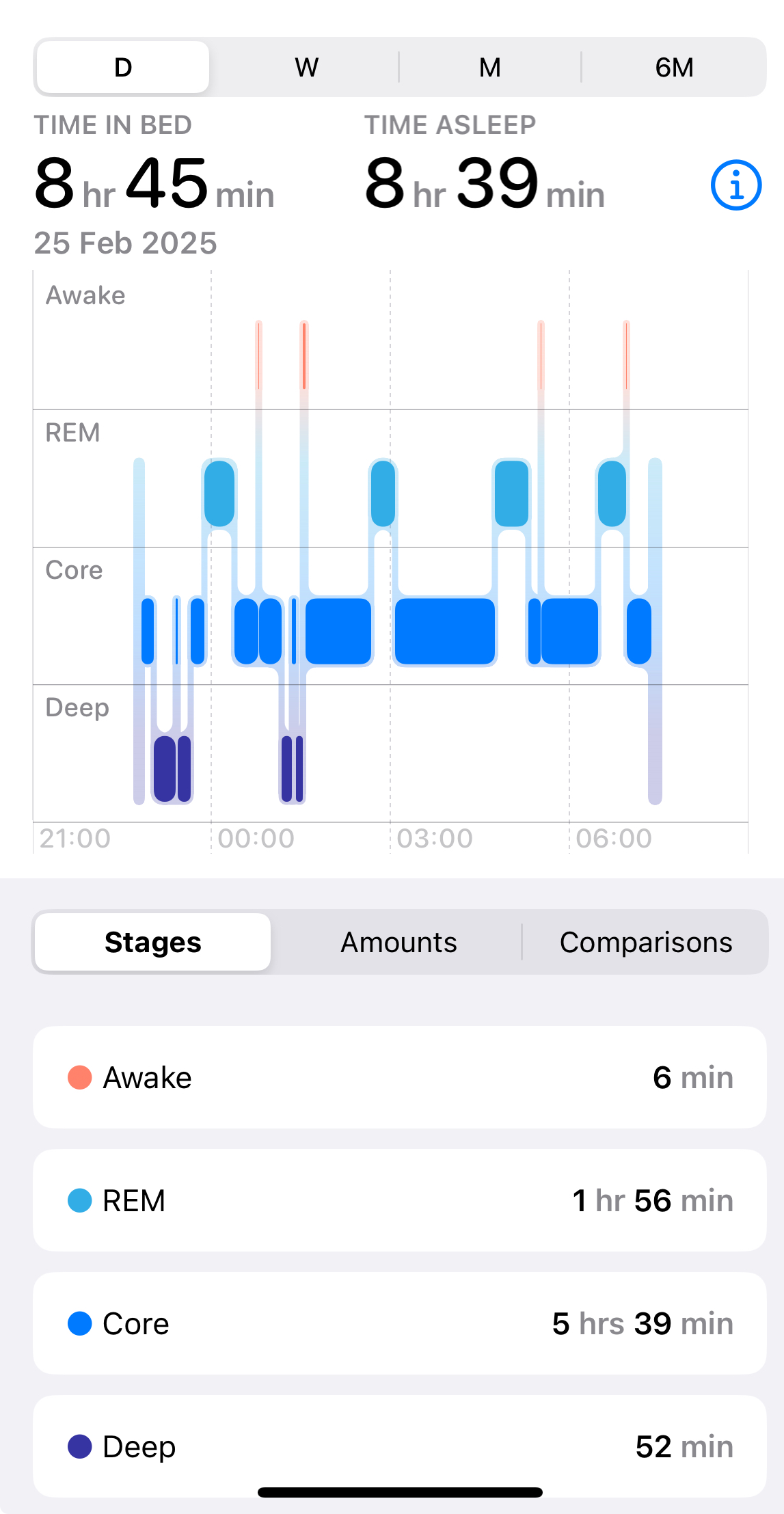Open the Amounts segment
Viewport: 784px width, 1514px height.
[398, 942]
